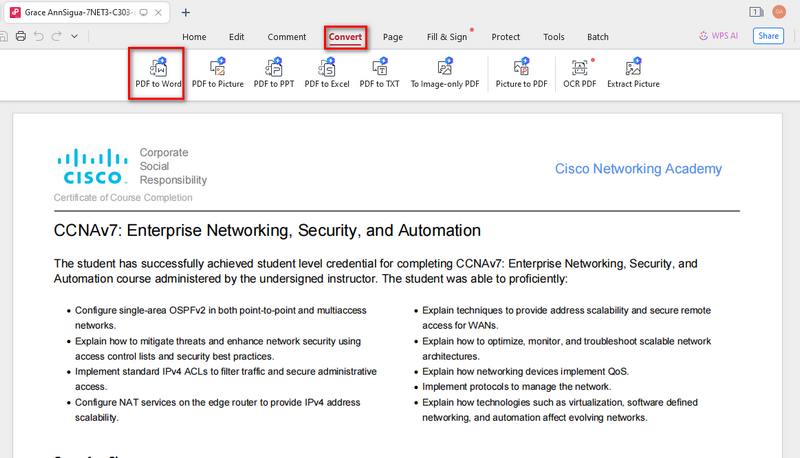
Task: Open the Tools ribbon tab
Action: [x=554, y=37]
